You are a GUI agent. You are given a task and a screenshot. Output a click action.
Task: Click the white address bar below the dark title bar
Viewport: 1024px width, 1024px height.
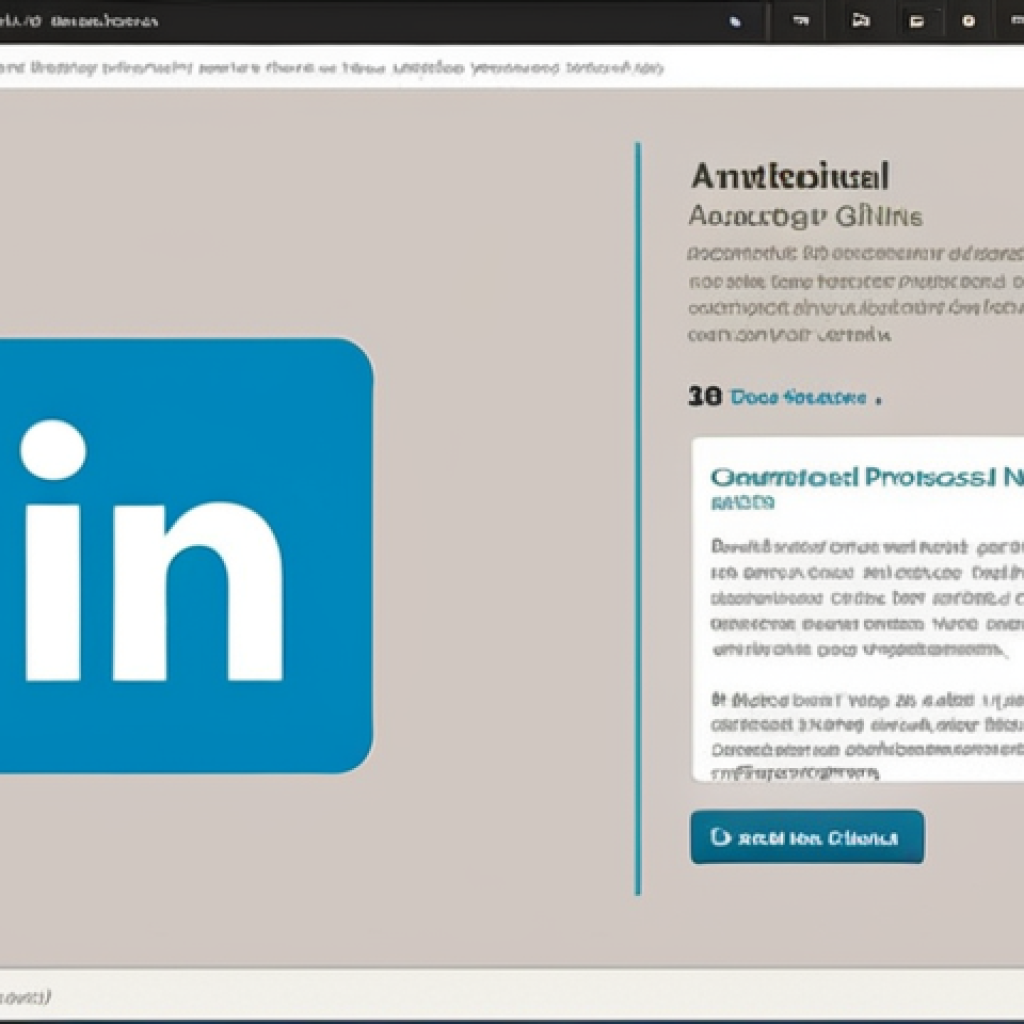[x=512, y=67]
